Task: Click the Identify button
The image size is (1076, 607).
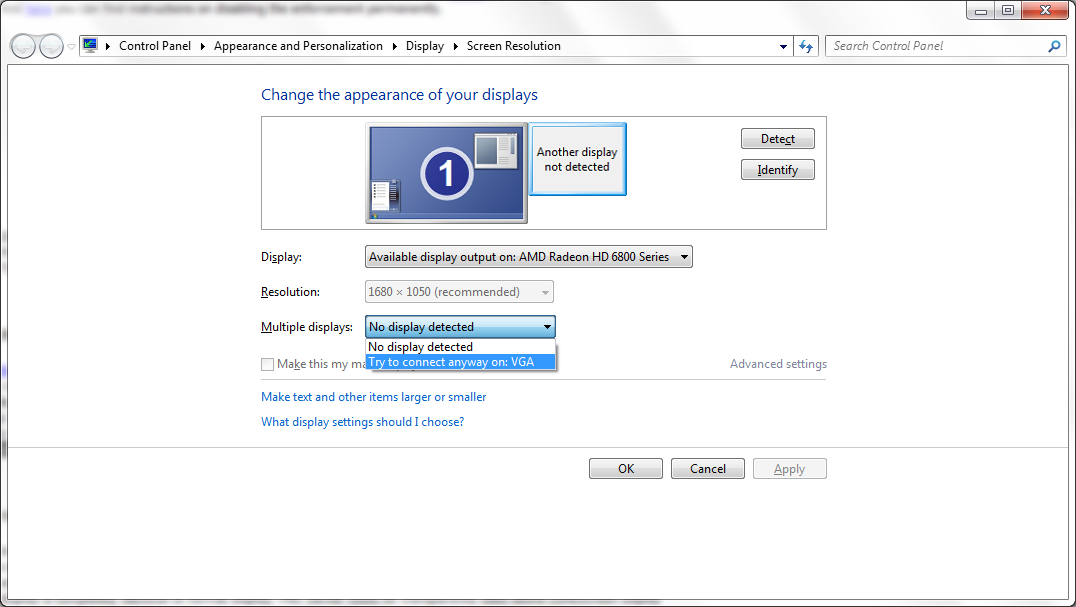Action: (x=777, y=169)
